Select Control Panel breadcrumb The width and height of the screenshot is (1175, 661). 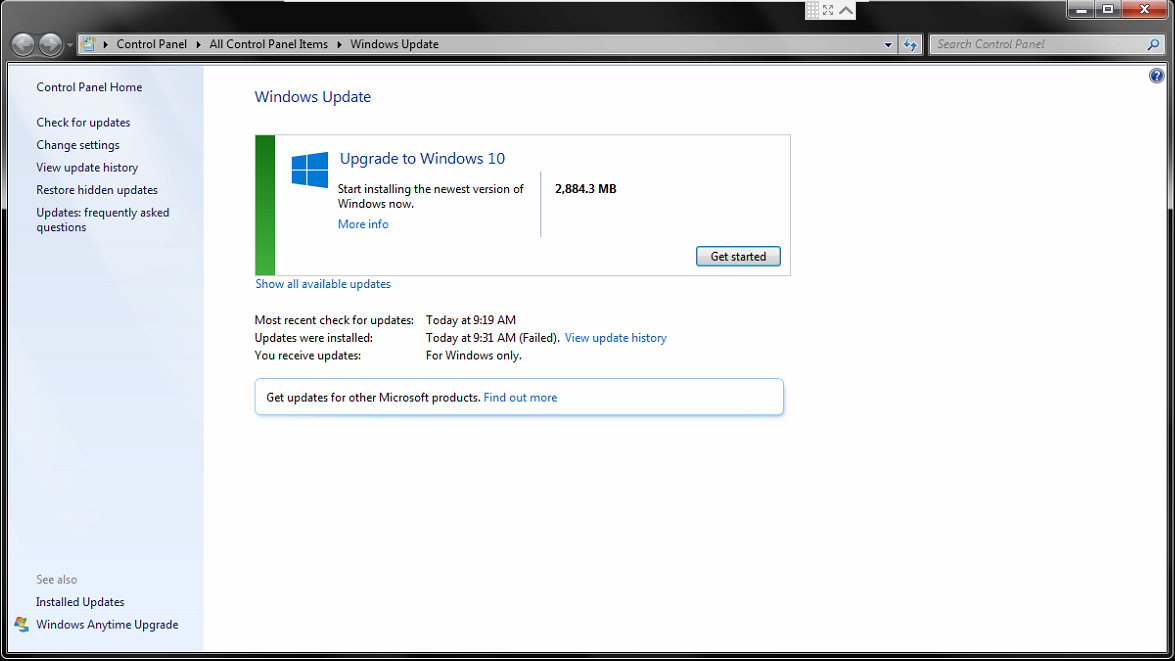[x=151, y=44]
